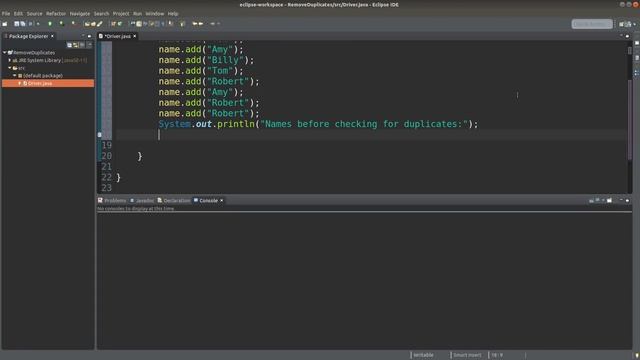640x360 pixels.
Task: Open the File menu
Action: click(6, 13)
